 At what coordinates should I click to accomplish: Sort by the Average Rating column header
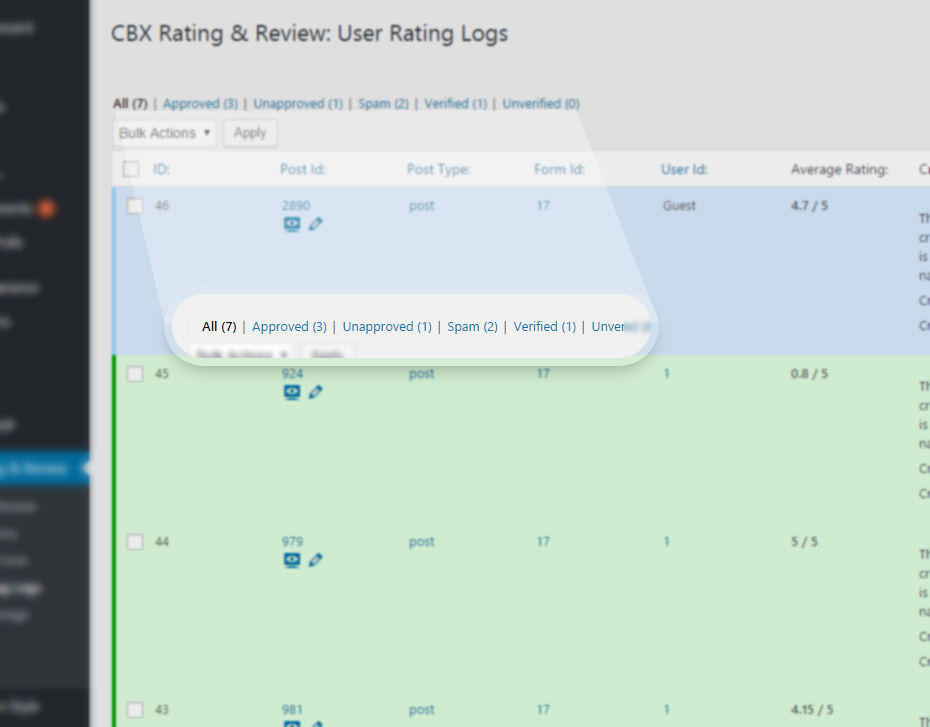[839, 170]
